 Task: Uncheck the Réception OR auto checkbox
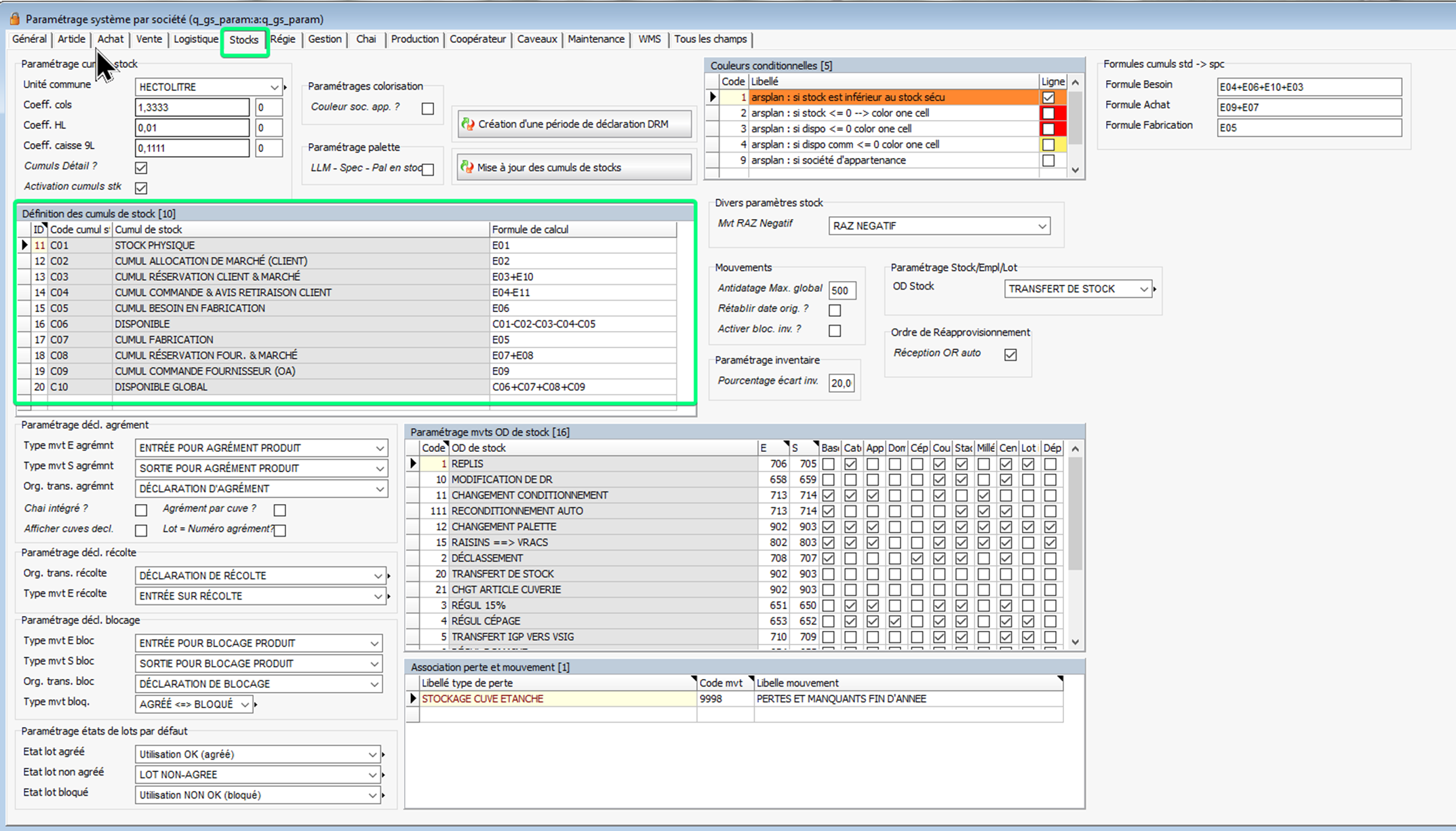[x=1010, y=355]
